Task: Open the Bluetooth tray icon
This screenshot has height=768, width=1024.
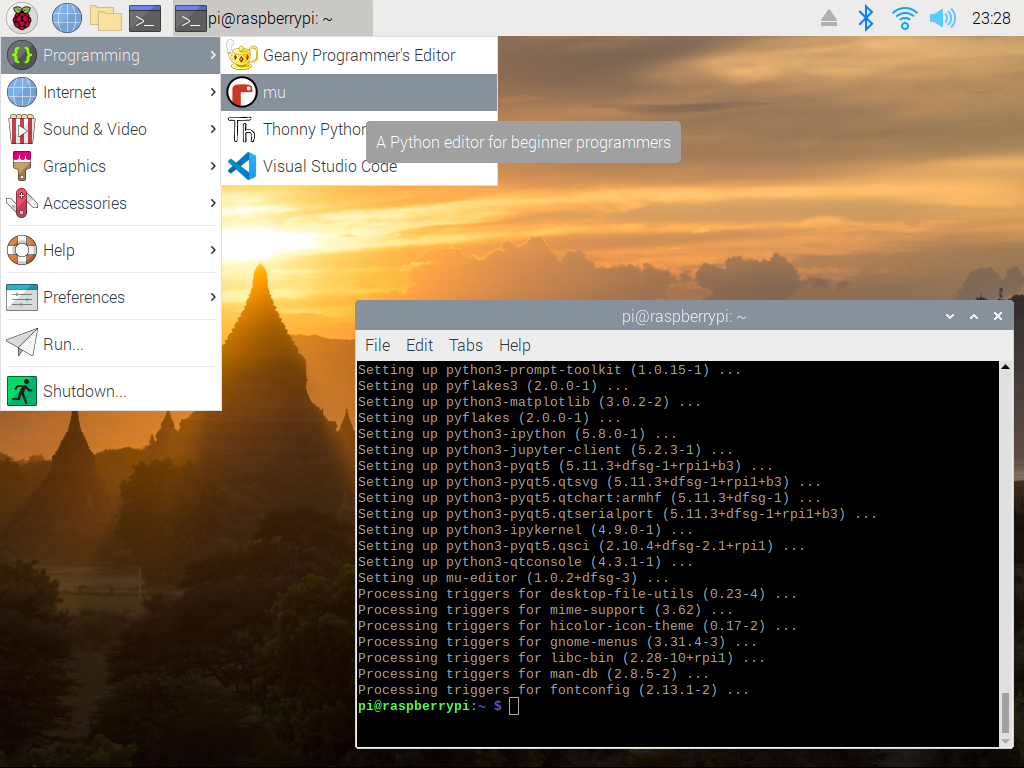Action: click(x=865, y=18)
